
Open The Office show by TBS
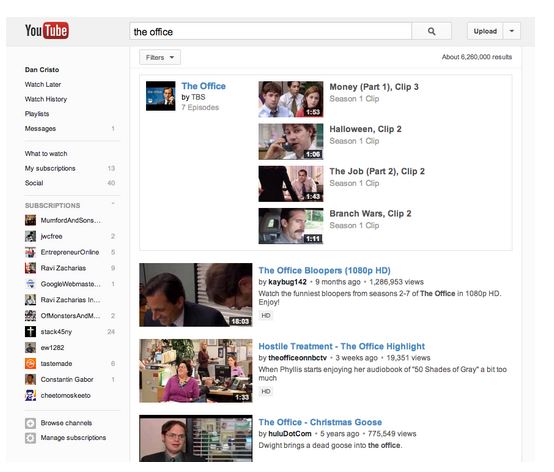[204, 86]
